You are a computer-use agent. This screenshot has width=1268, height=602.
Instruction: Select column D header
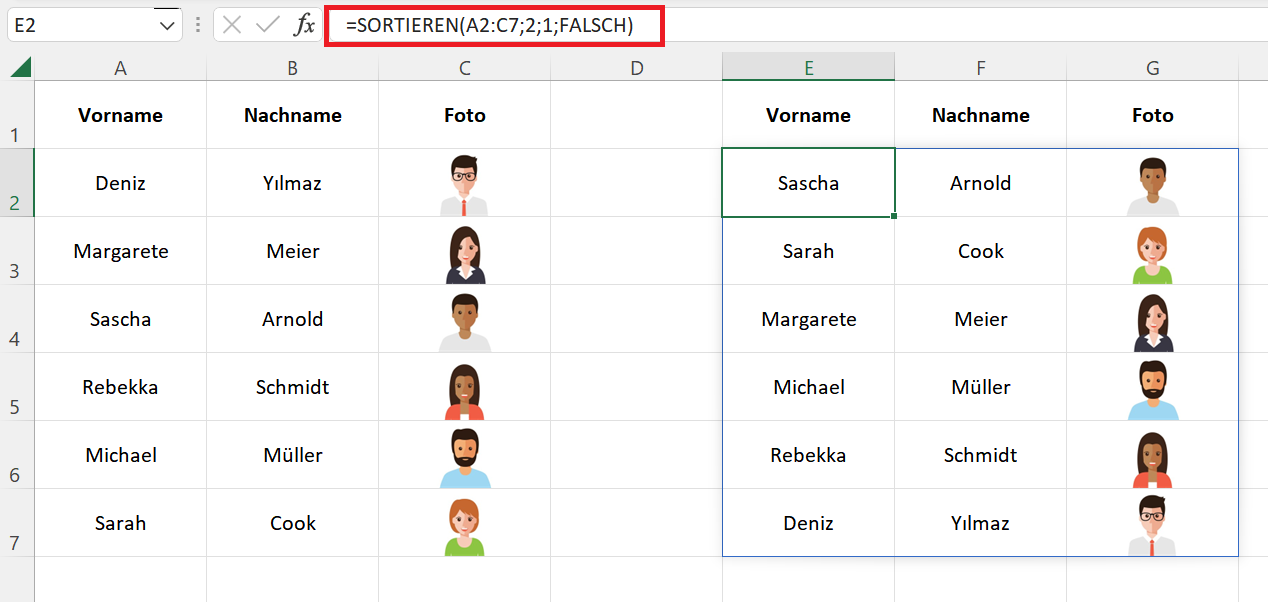coord(637,68)
